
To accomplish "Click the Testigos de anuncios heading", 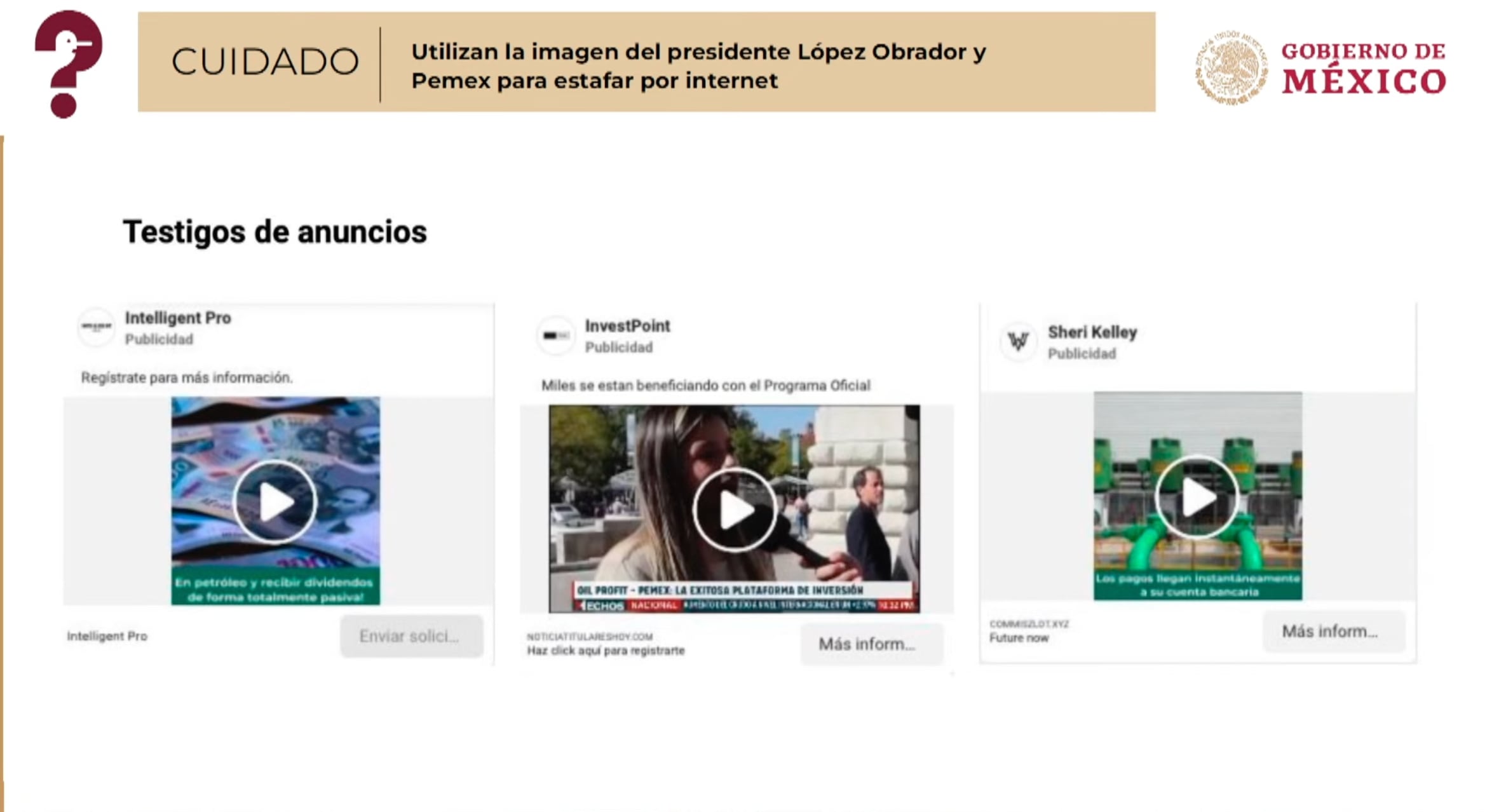I will click(275, 232).
